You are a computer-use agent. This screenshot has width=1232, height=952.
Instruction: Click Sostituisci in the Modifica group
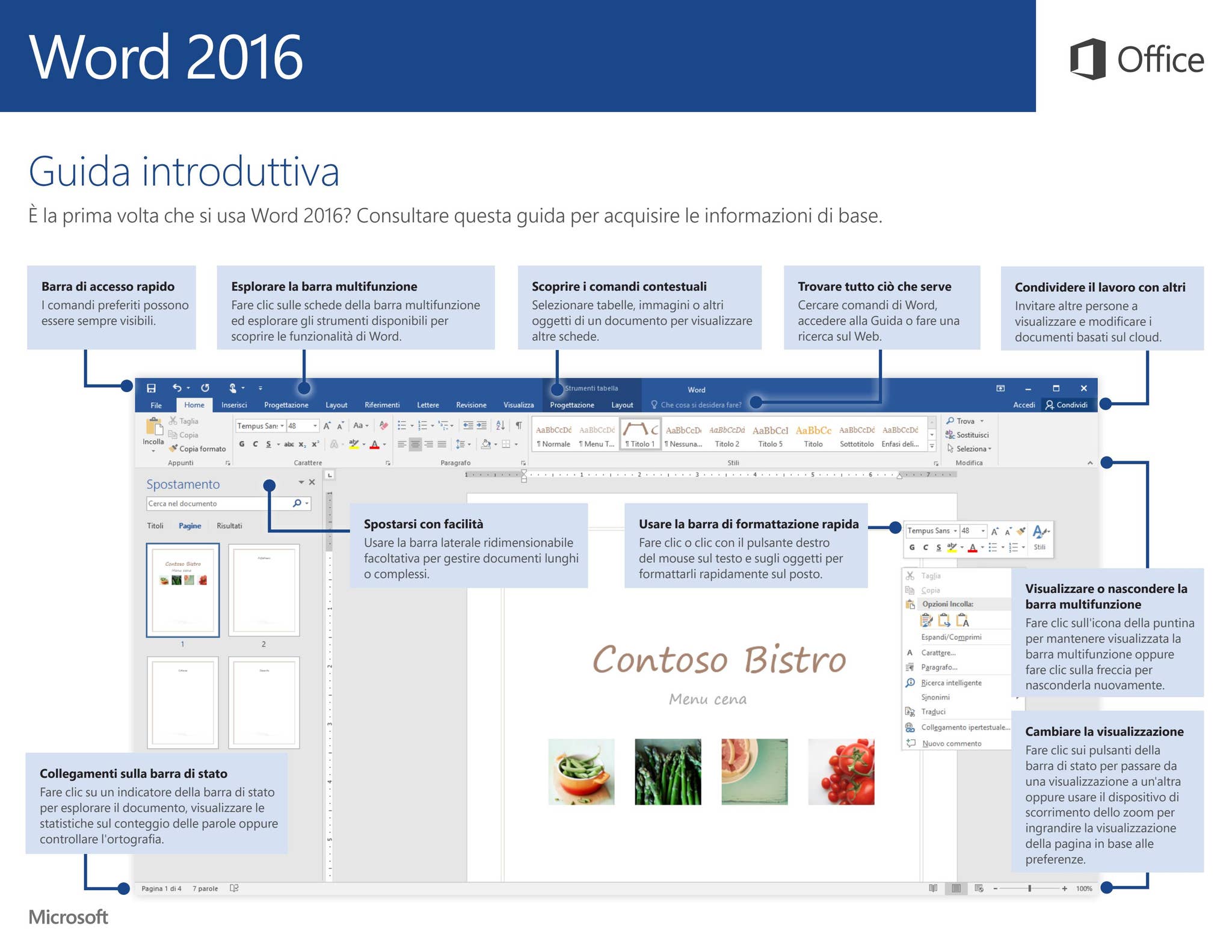click(x=967, y=435)
